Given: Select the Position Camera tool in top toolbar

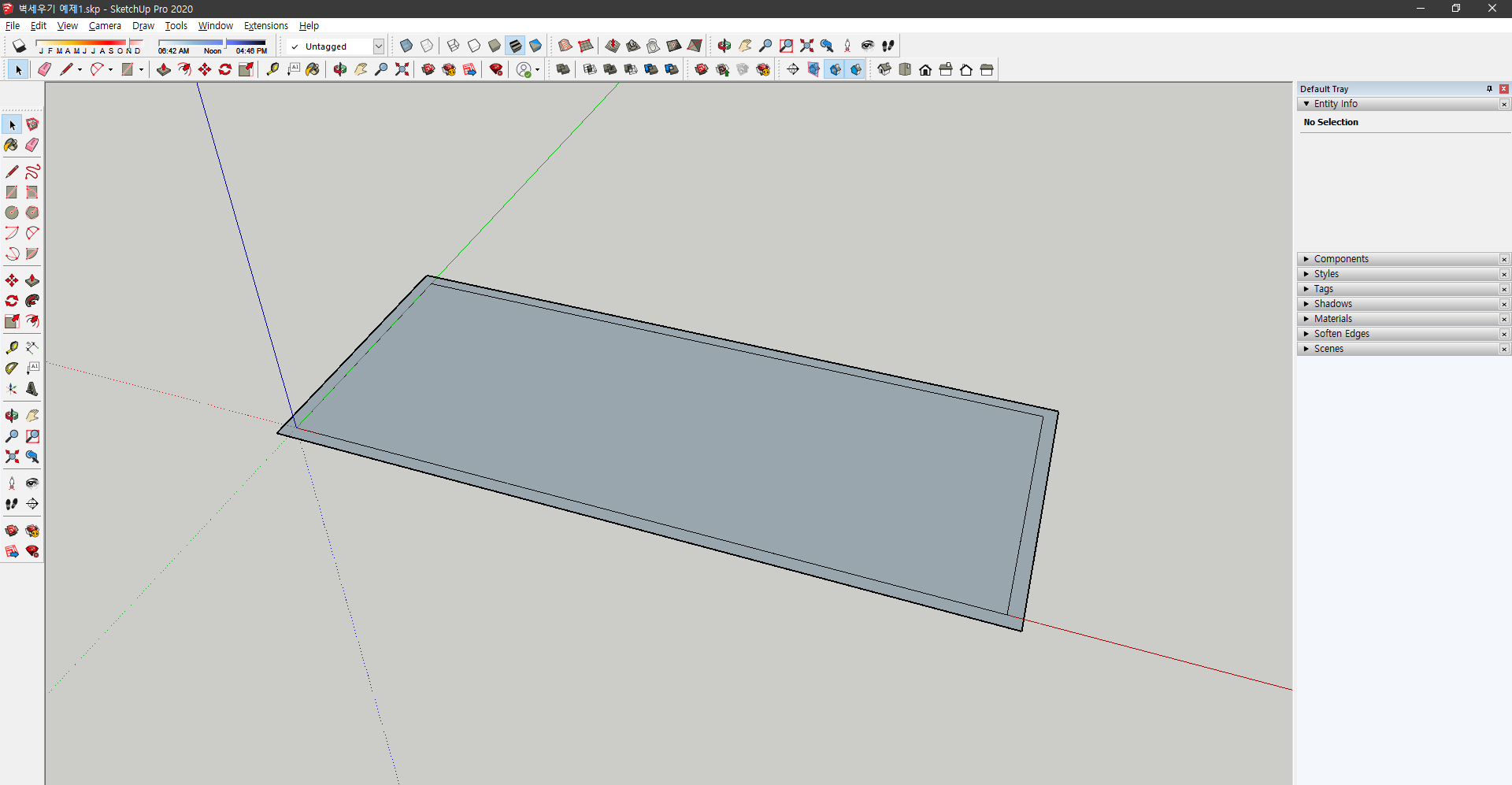Looking at the screenshot, I should [847, 46].
